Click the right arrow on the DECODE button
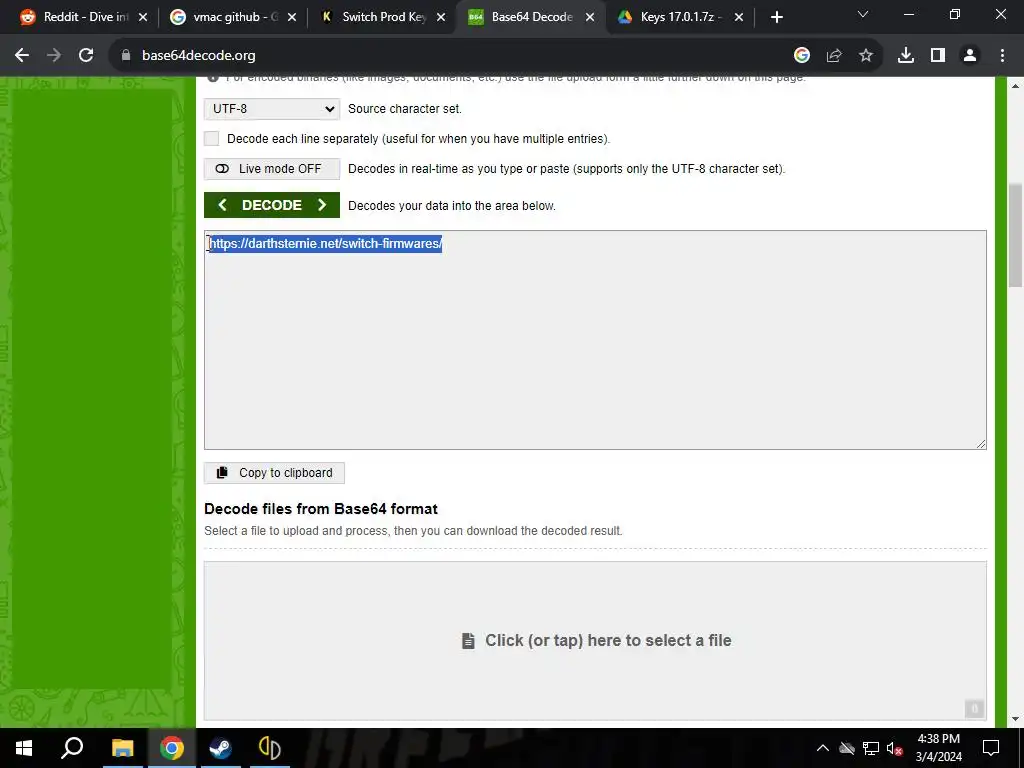Image resolution: width=1024 pixels, height=768 pixels. click(x=322, y=205)
